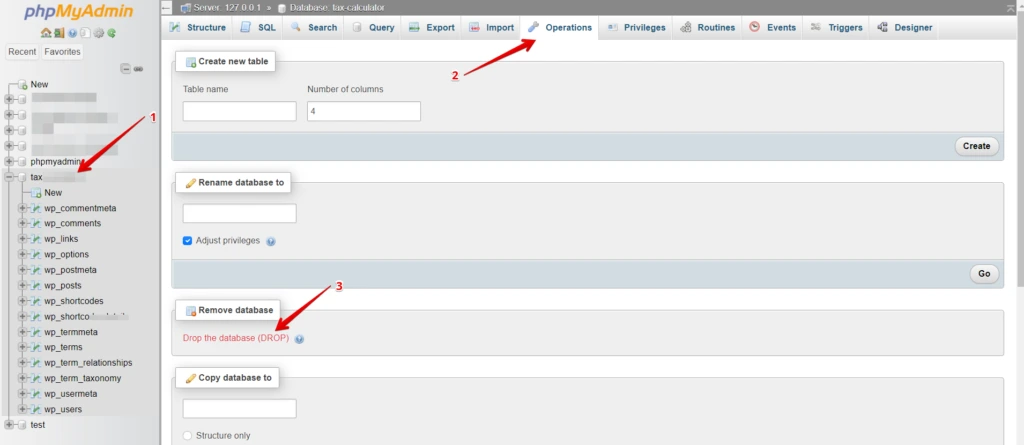1024x445 pixels.
Task: Click the Create button
Action: coord(976,146)
